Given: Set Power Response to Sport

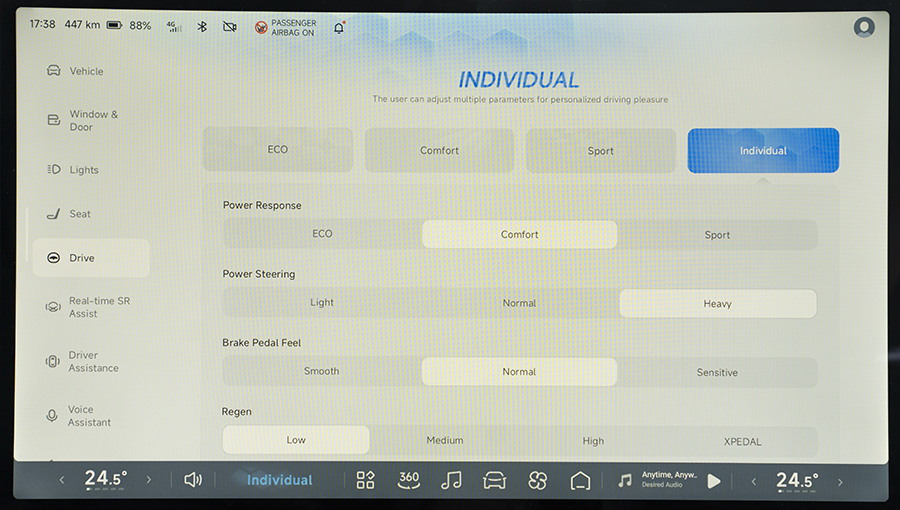Looking at the screenshot, I should coord(717,235).
